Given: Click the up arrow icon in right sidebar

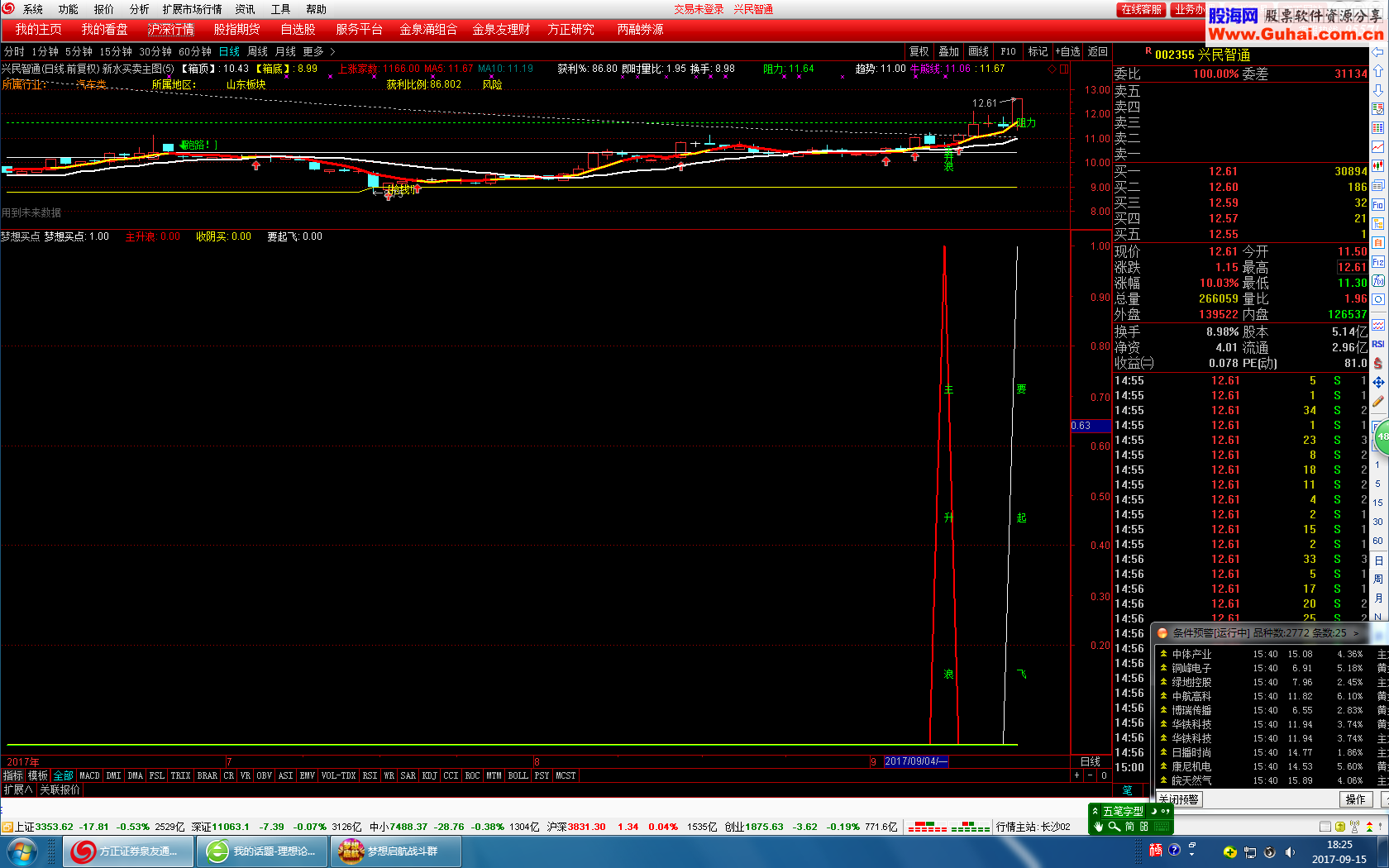Looking at the screenshot, I should click(1377, 70).
